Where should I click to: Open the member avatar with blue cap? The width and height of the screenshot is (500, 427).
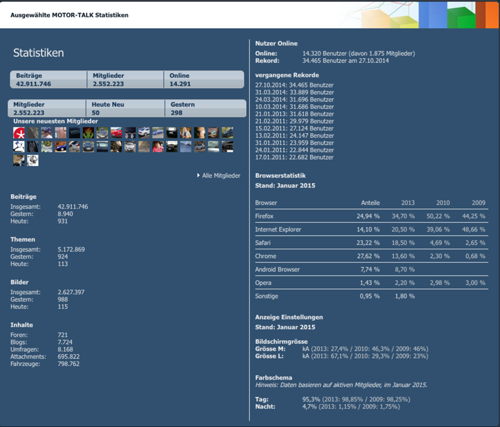click(x=47, y=133)
